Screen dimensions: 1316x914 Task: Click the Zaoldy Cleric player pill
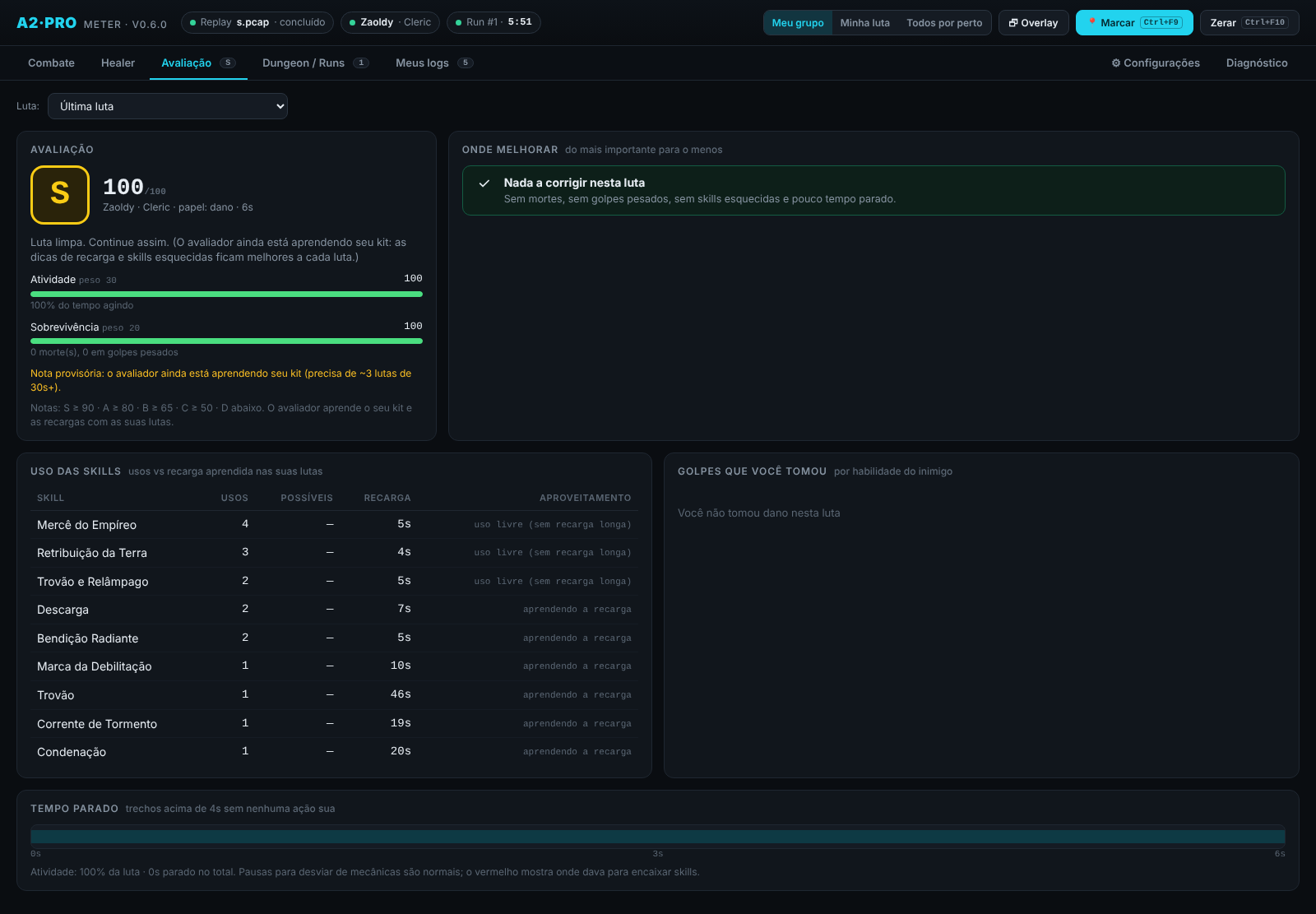[x=390, y=22]
